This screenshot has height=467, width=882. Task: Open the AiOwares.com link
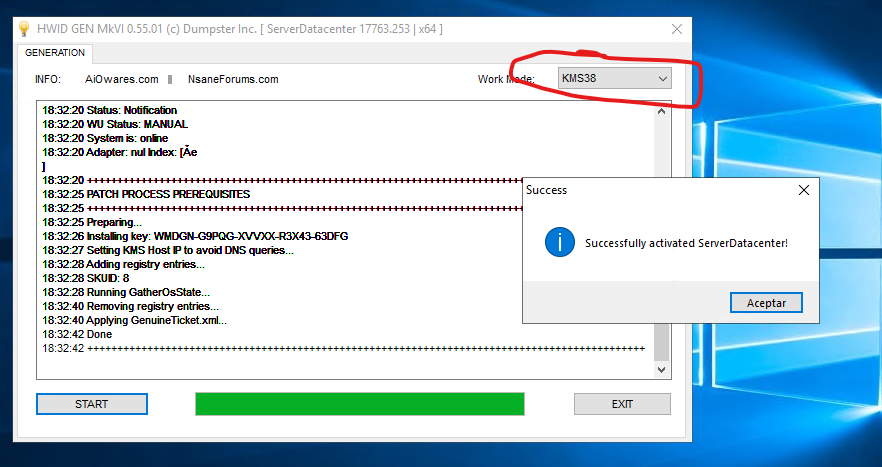(122, 79)
